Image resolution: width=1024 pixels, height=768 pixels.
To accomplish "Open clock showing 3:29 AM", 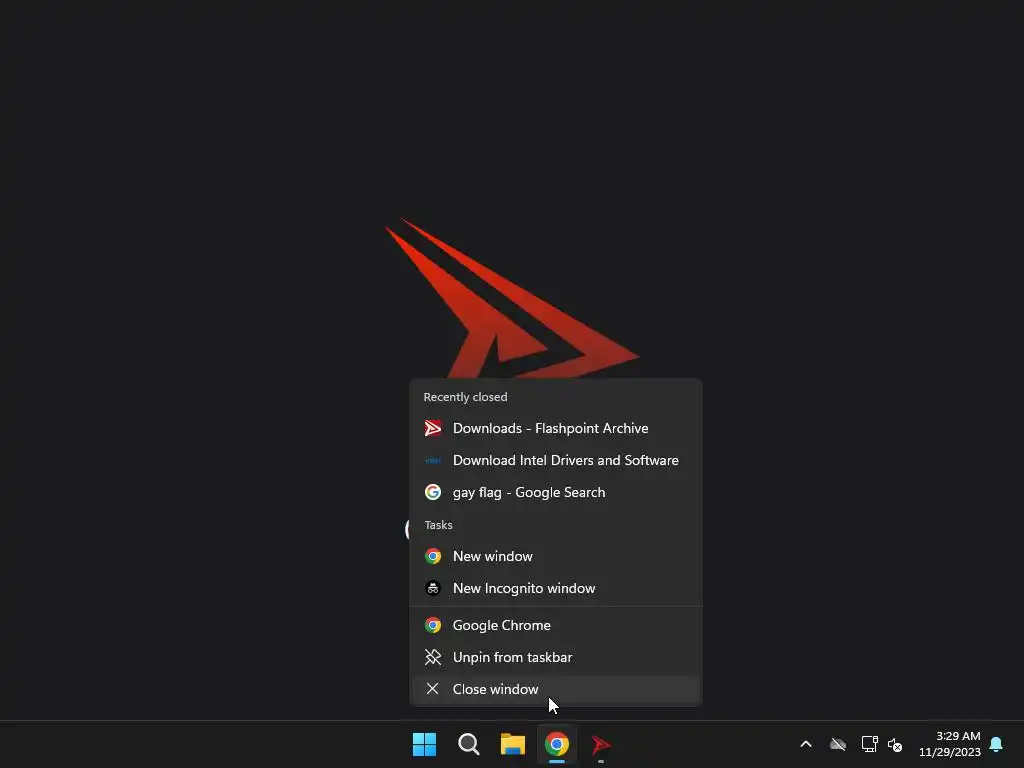I will (950, 744).
